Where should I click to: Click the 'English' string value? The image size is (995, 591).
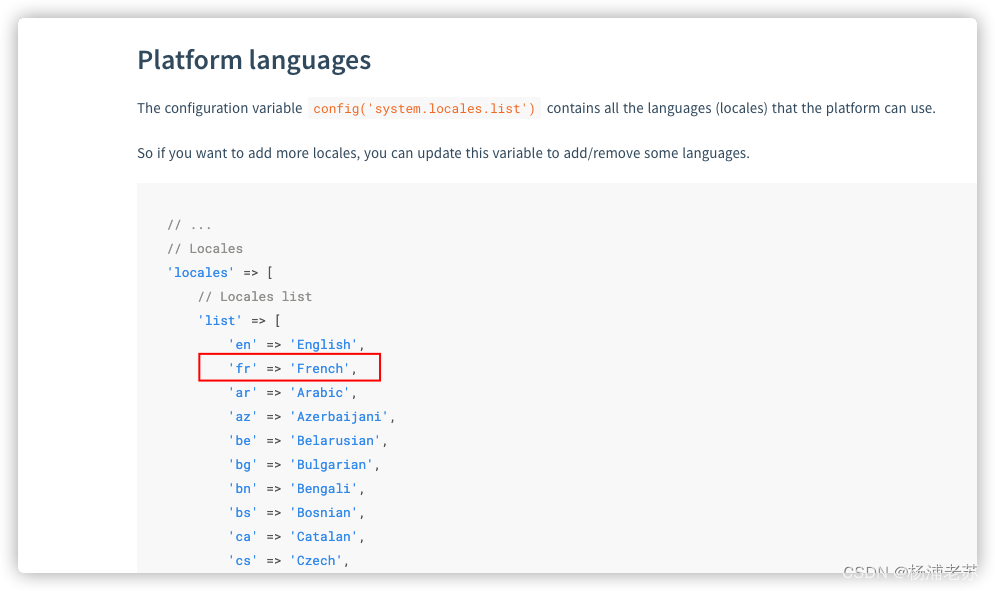pyautogui.click(x=323, y=345)
